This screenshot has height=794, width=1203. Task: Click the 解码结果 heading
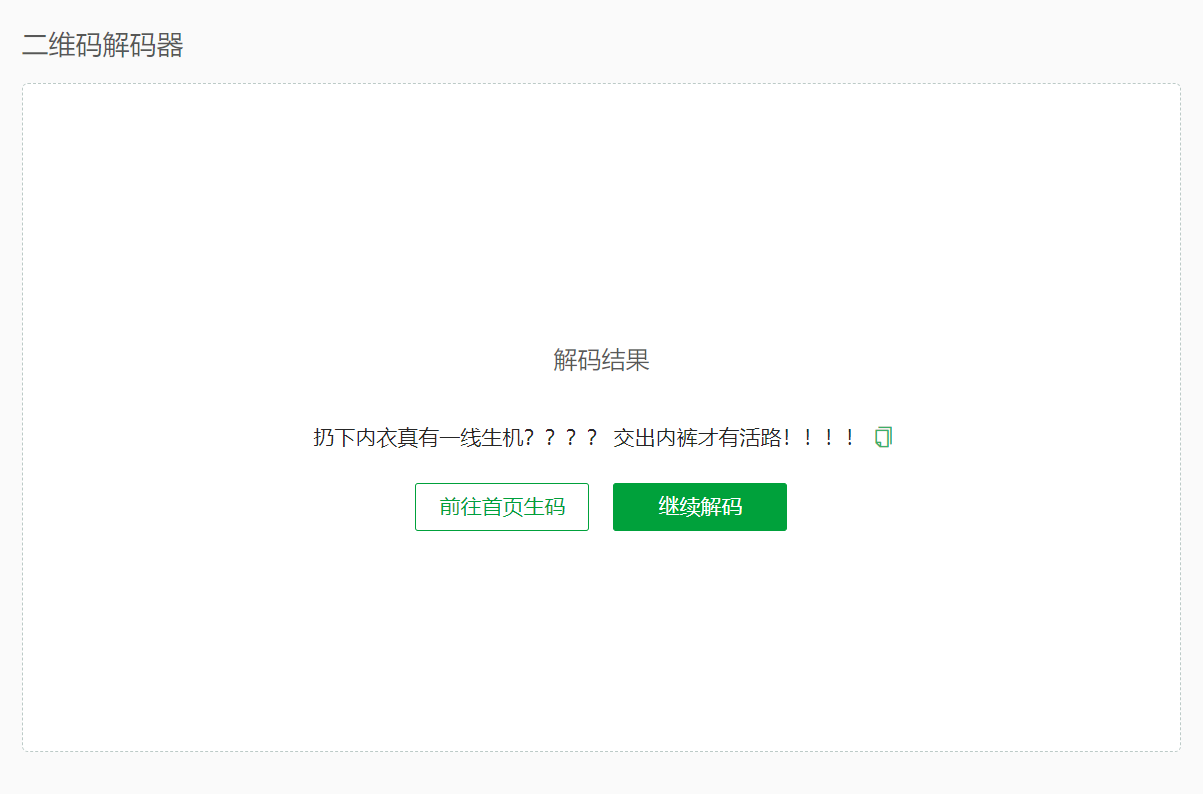point(601,360)
